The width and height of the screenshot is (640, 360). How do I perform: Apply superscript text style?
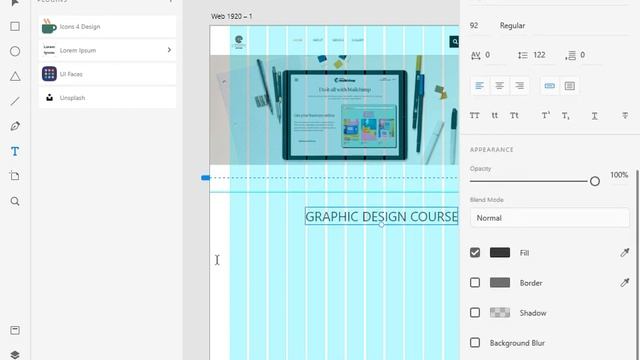pyautogui.click(x=546, y=116)
